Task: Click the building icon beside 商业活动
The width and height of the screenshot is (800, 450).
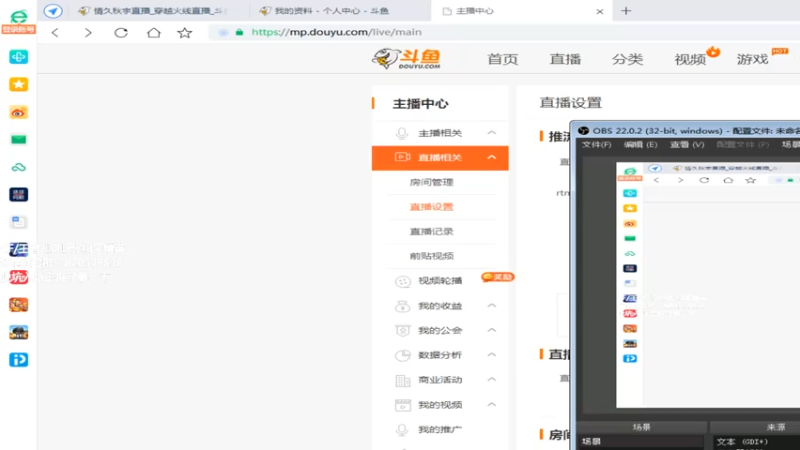Action: (403, 380)
